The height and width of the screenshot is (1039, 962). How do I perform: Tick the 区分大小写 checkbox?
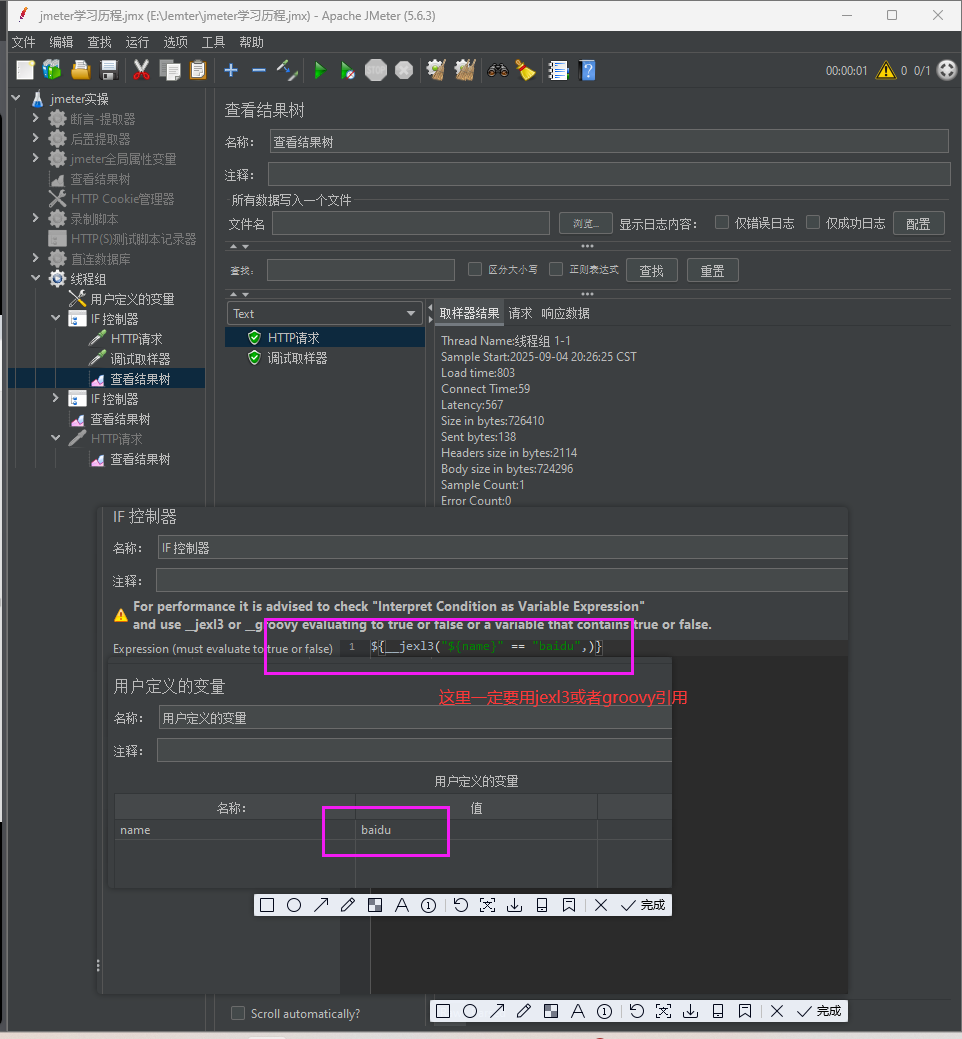click(474, 269)
